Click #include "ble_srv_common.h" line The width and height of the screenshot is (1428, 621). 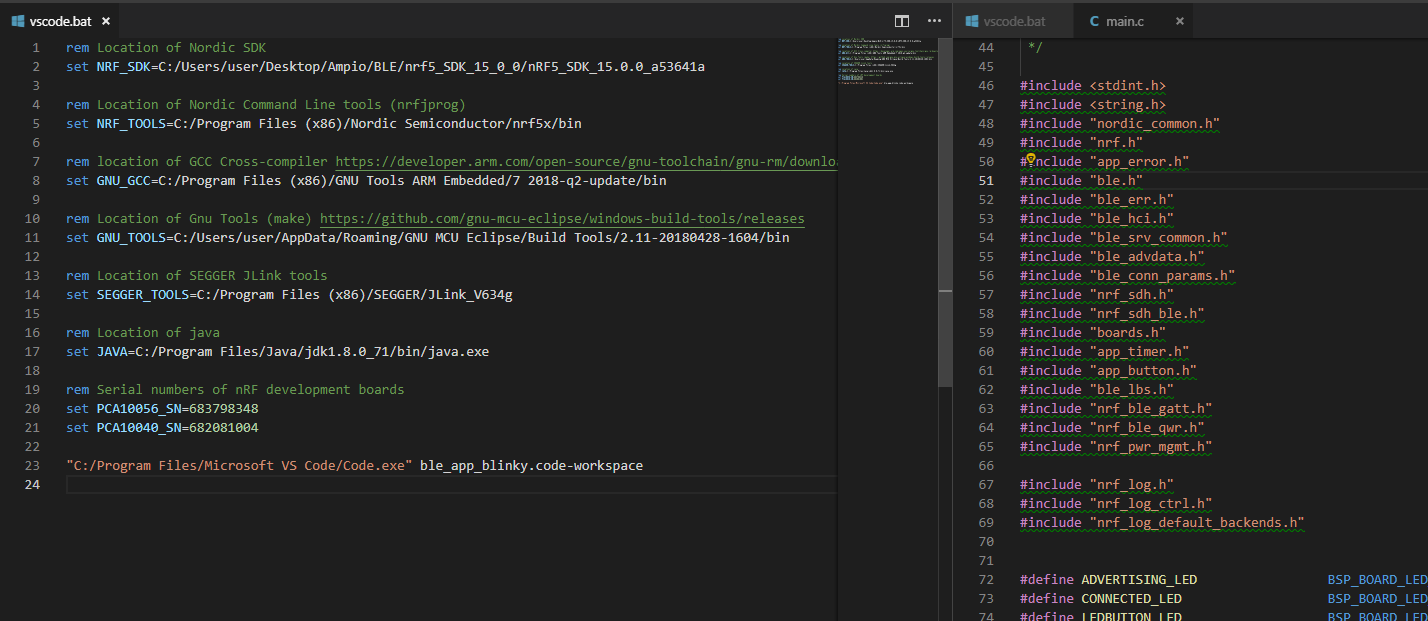(1124, 237)
